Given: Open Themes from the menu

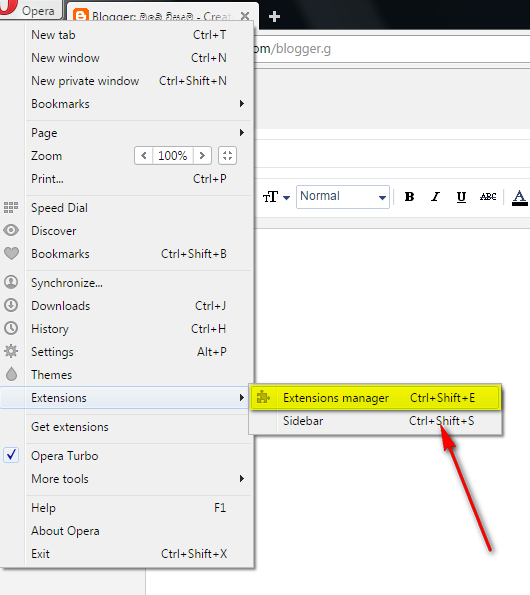Looking at the screenshot, I should click(127, 375).
